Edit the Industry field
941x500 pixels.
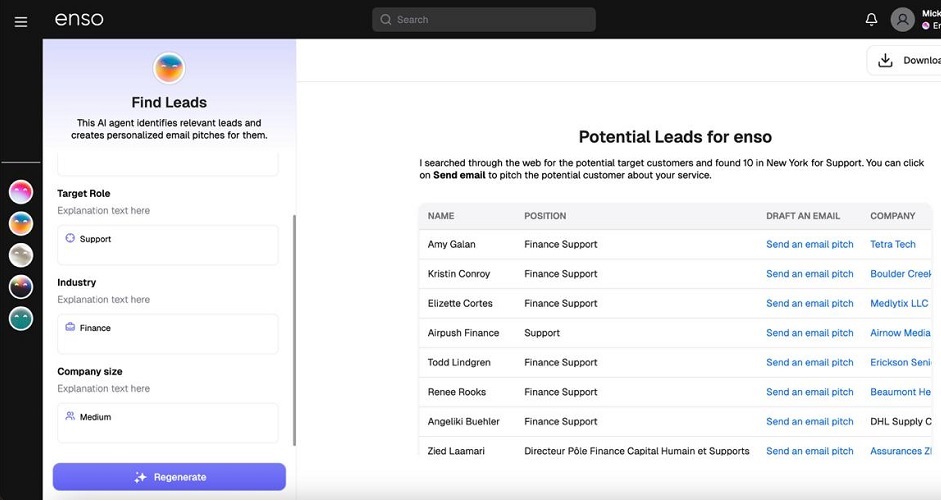point(168,334)
